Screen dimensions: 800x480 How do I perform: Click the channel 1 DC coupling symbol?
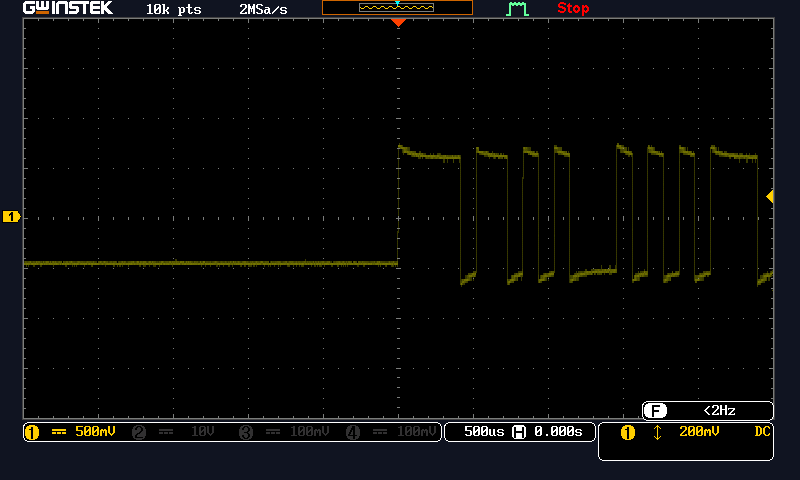(59, 432)
